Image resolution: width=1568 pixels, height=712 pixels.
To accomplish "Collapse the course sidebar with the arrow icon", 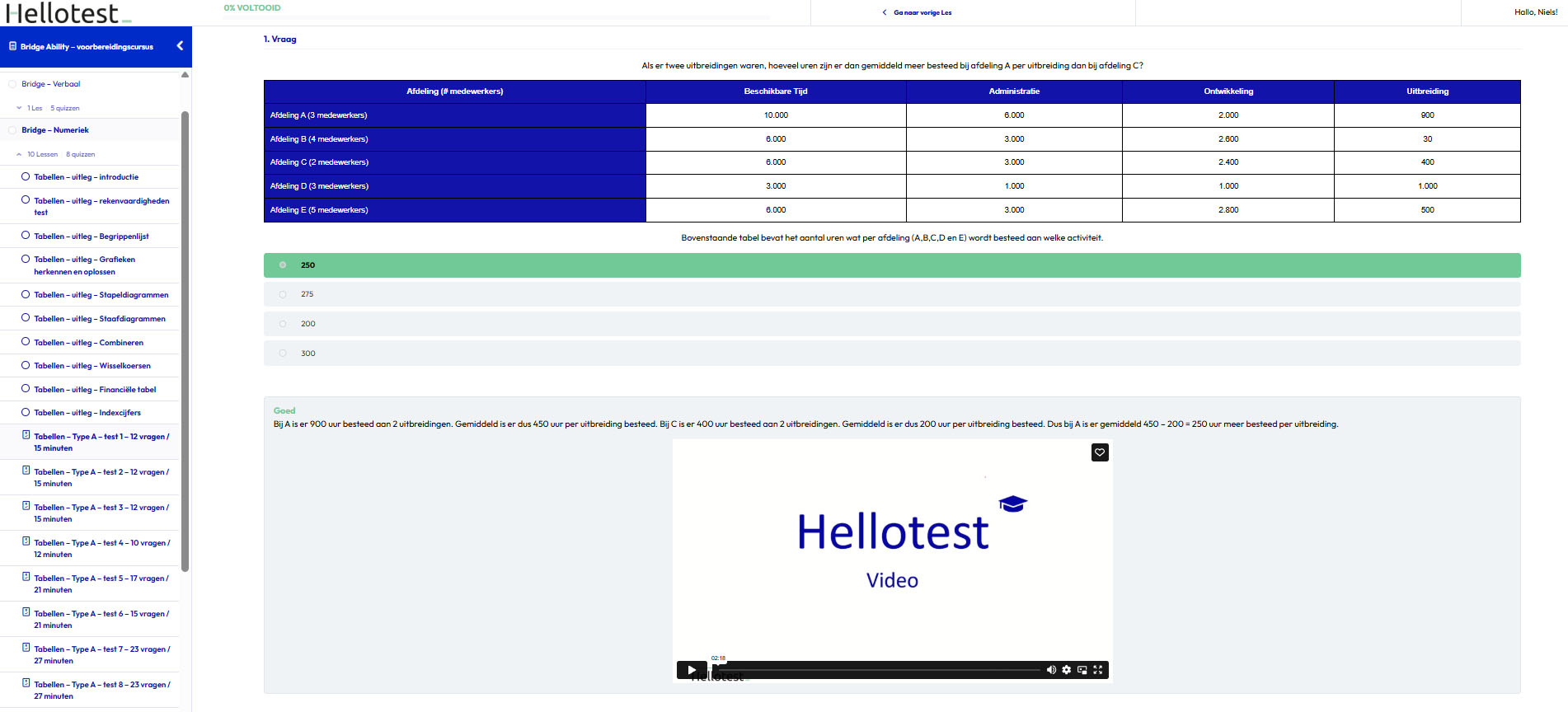I will 180,46.
